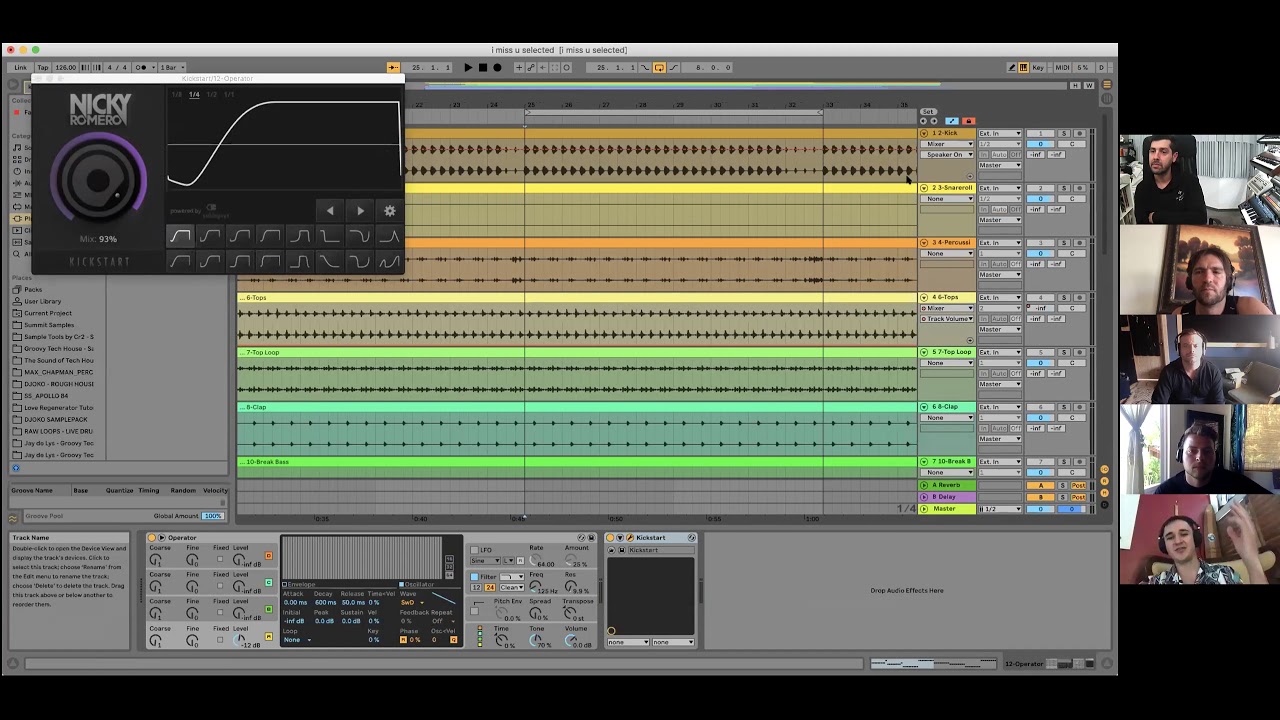1280x720 pixels.
Task: Click the Arrangement Record button
Action: click(x=497, y=68)
